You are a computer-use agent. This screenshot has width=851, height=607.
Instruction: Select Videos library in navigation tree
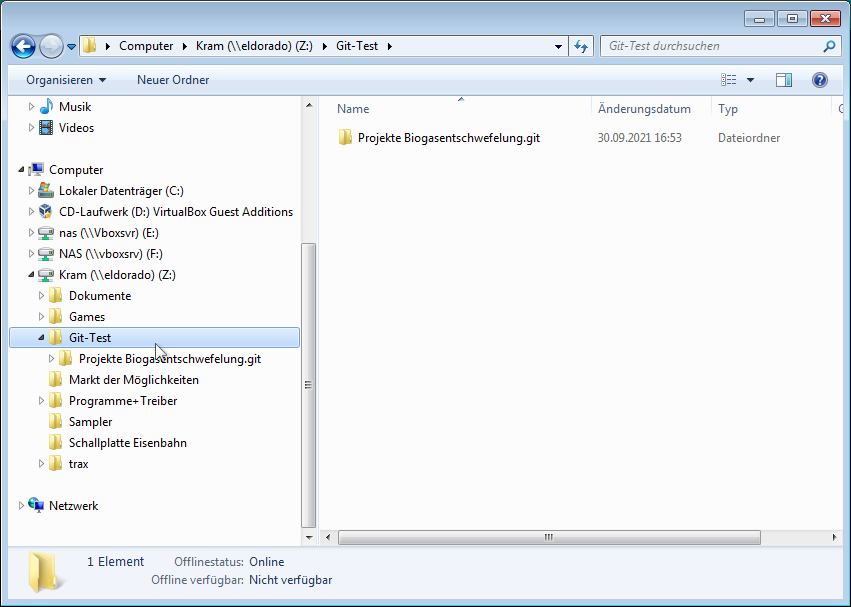(76, 128)
